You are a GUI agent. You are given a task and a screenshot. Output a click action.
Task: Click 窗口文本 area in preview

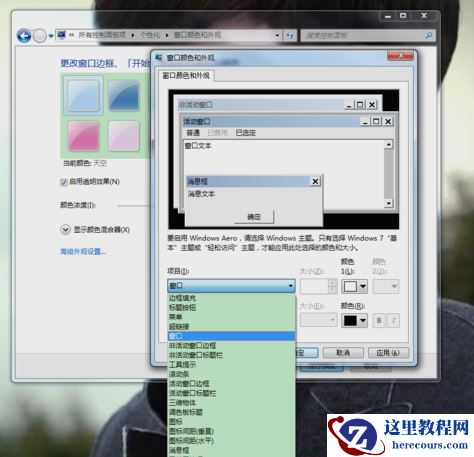198,146
